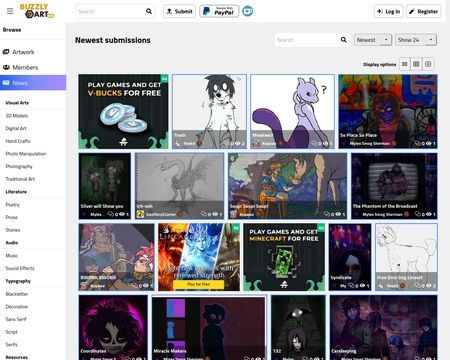
Task: Click the Newest submissions search field
Action: pyautogui.click(x=306, y=40)
